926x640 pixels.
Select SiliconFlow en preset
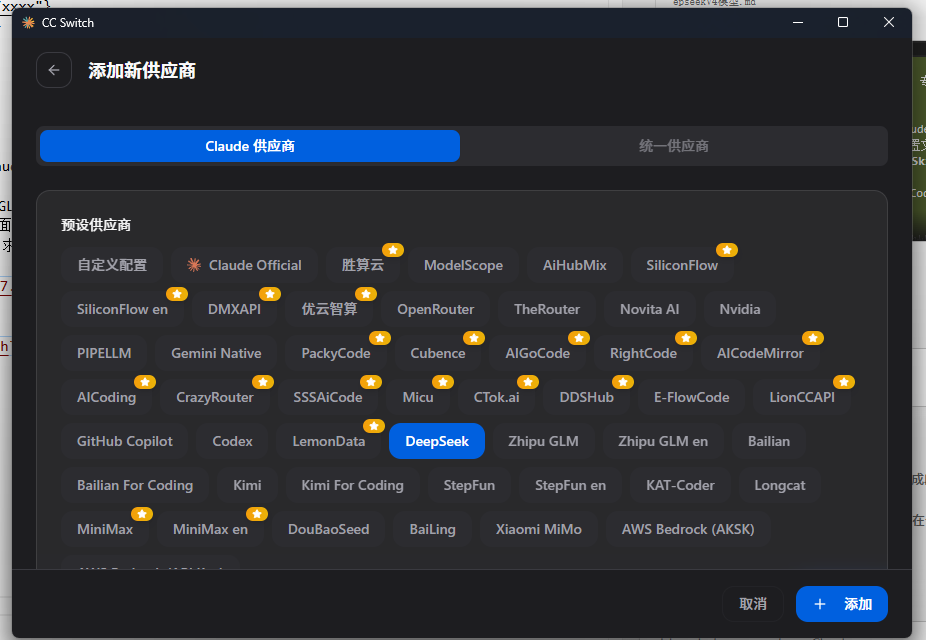[122, 309]
